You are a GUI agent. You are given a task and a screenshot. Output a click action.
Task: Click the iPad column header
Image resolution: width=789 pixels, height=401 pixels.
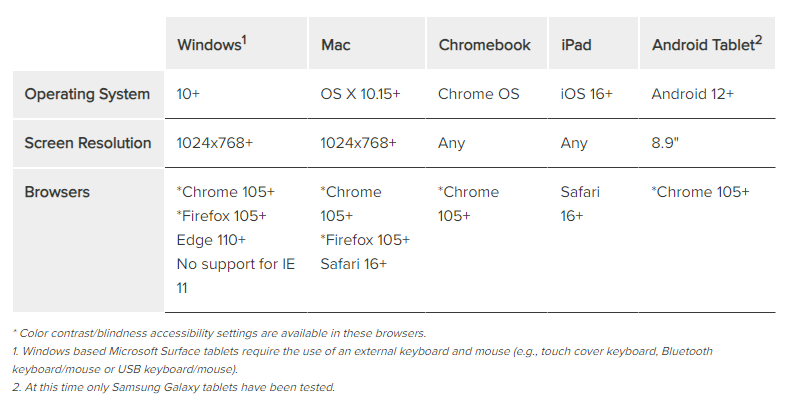(x=578, y=45)
